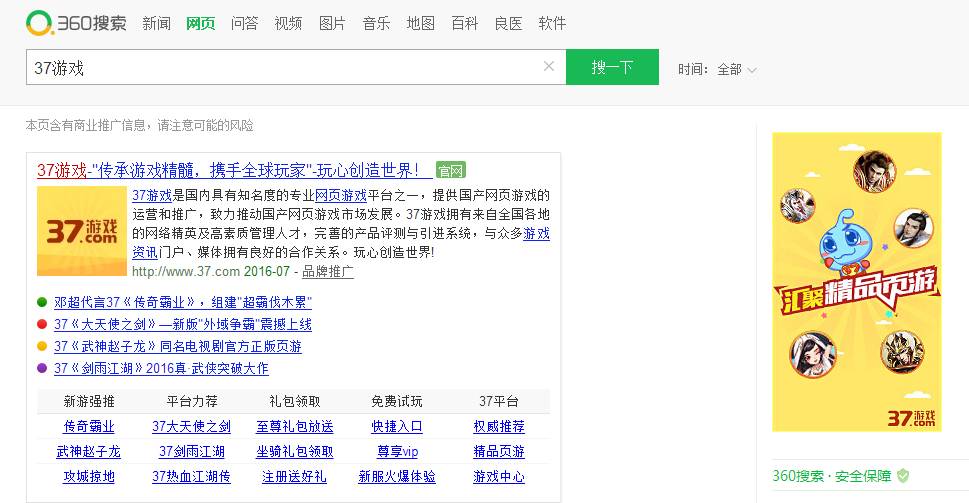Go to the 软件 tab

552,23
